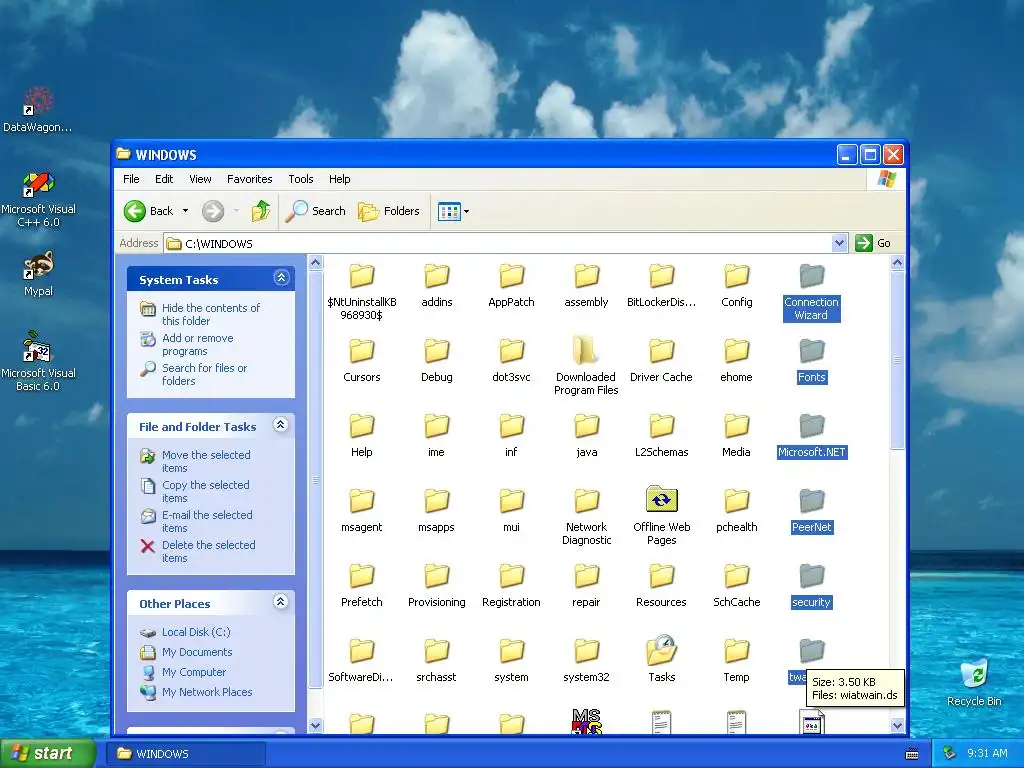Go to My Documents
1024x768 pixels.
[197, 652]
